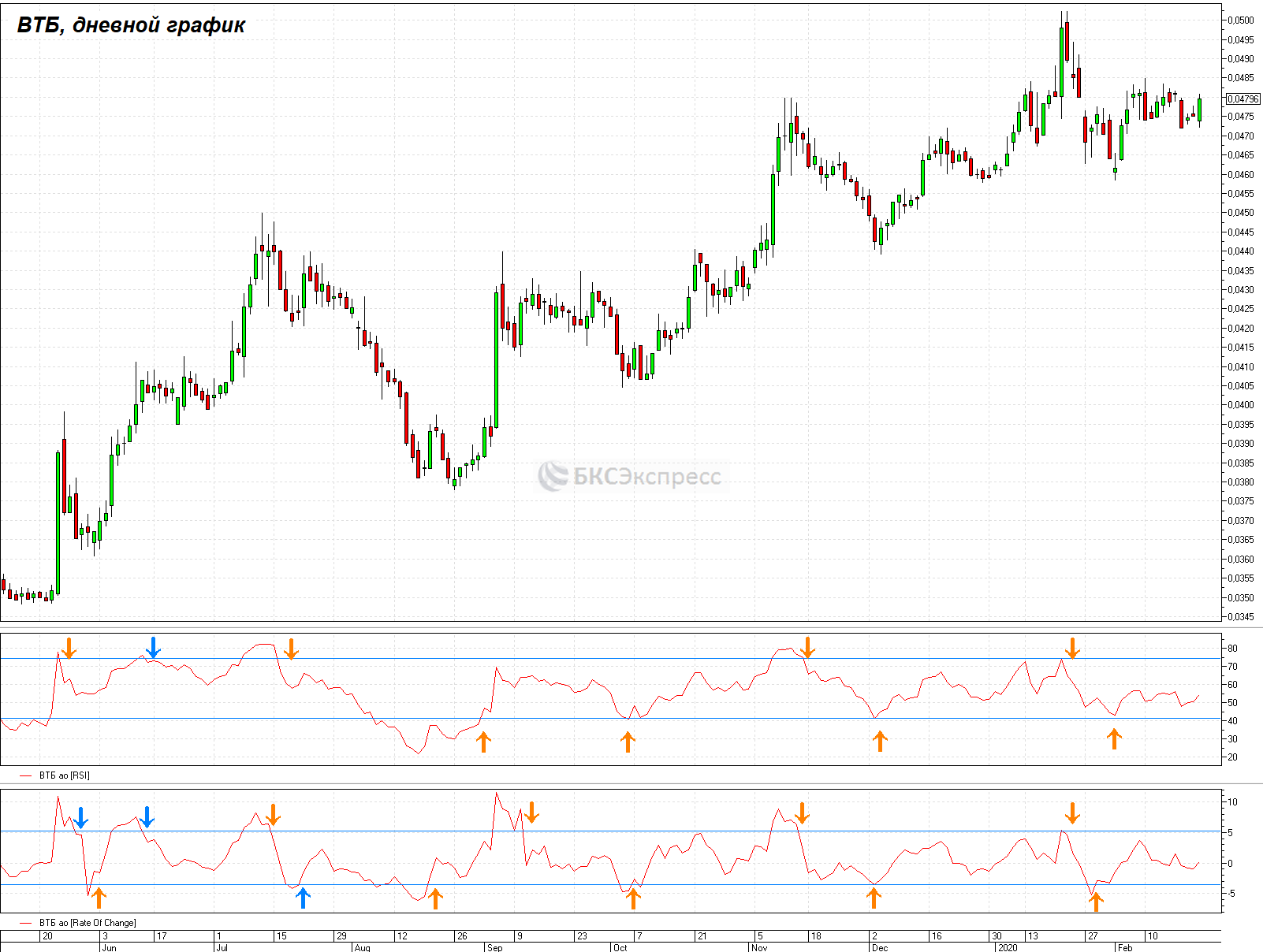1263x952 pixels.
Task: Click the 0,0425 price axis label
Action: [x=1241, y=309]
